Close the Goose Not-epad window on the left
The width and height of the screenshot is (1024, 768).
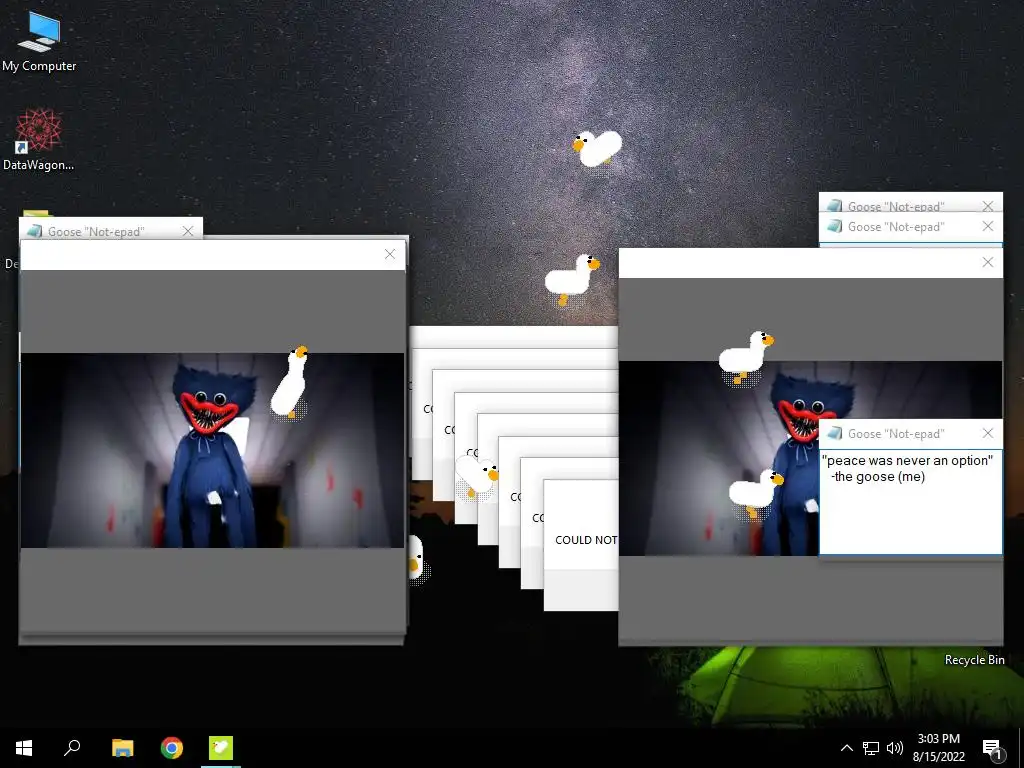click(x=188, y=231)
